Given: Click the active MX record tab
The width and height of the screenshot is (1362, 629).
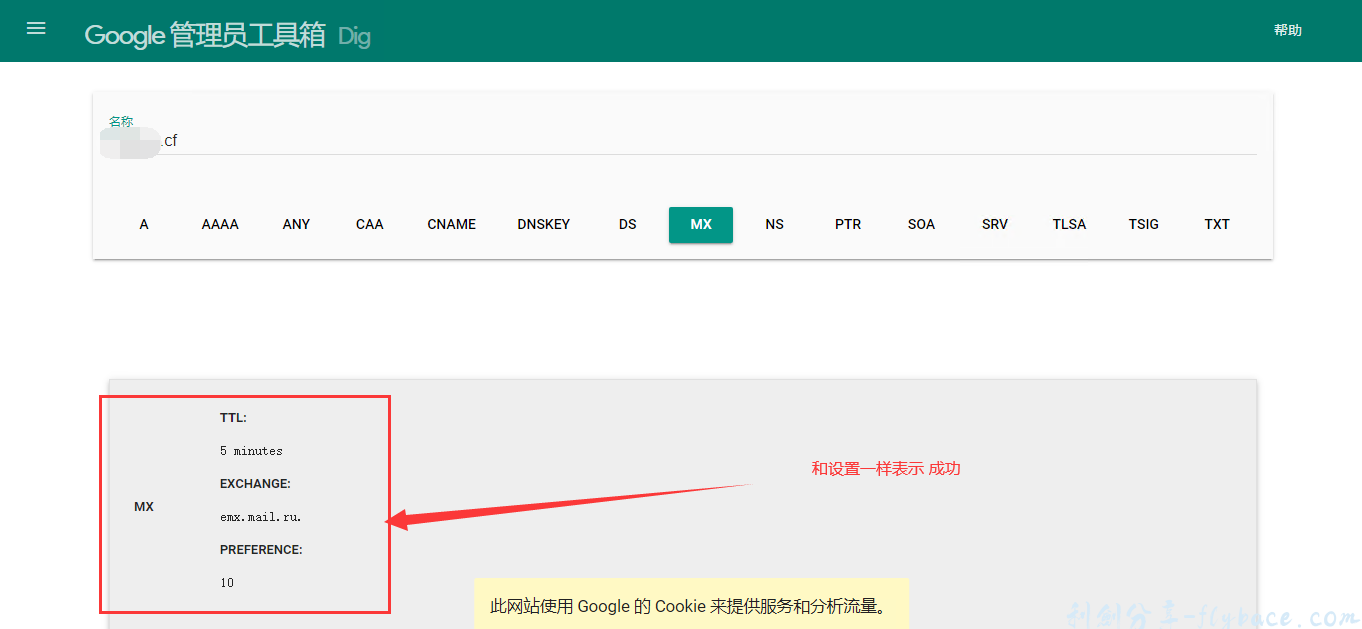Looking at the screenshot, I should coord(700,224).
